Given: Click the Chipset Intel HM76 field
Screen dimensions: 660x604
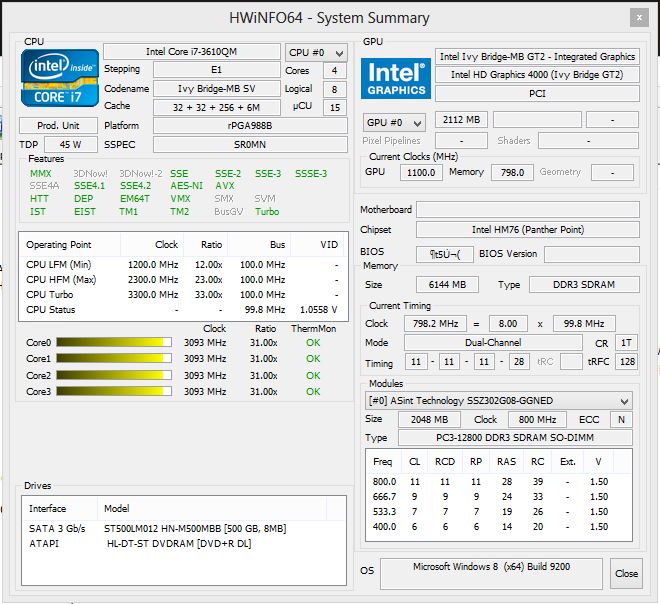Looking at the screenshot, I should (528, 229).
